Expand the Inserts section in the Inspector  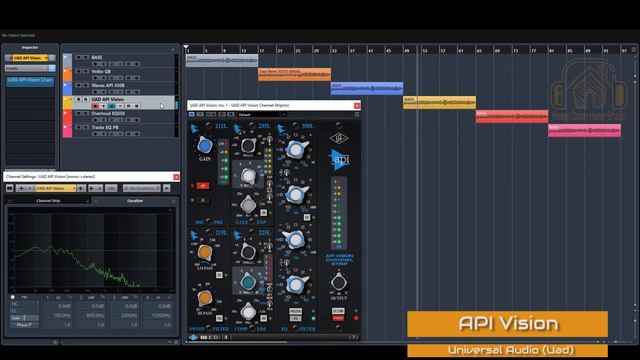pos(30,69)
